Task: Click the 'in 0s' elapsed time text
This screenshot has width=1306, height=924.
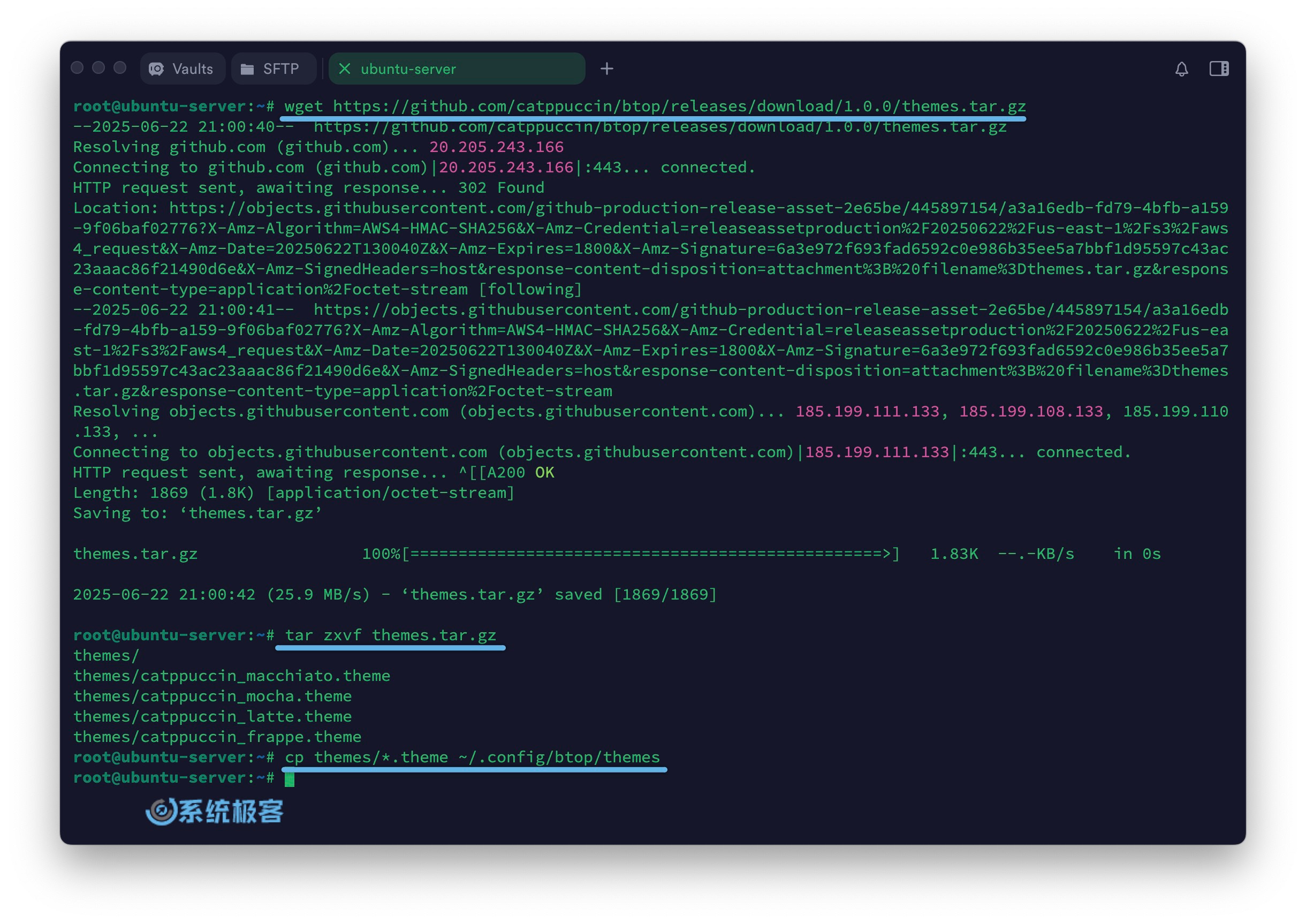Action: pos(1136,554)
